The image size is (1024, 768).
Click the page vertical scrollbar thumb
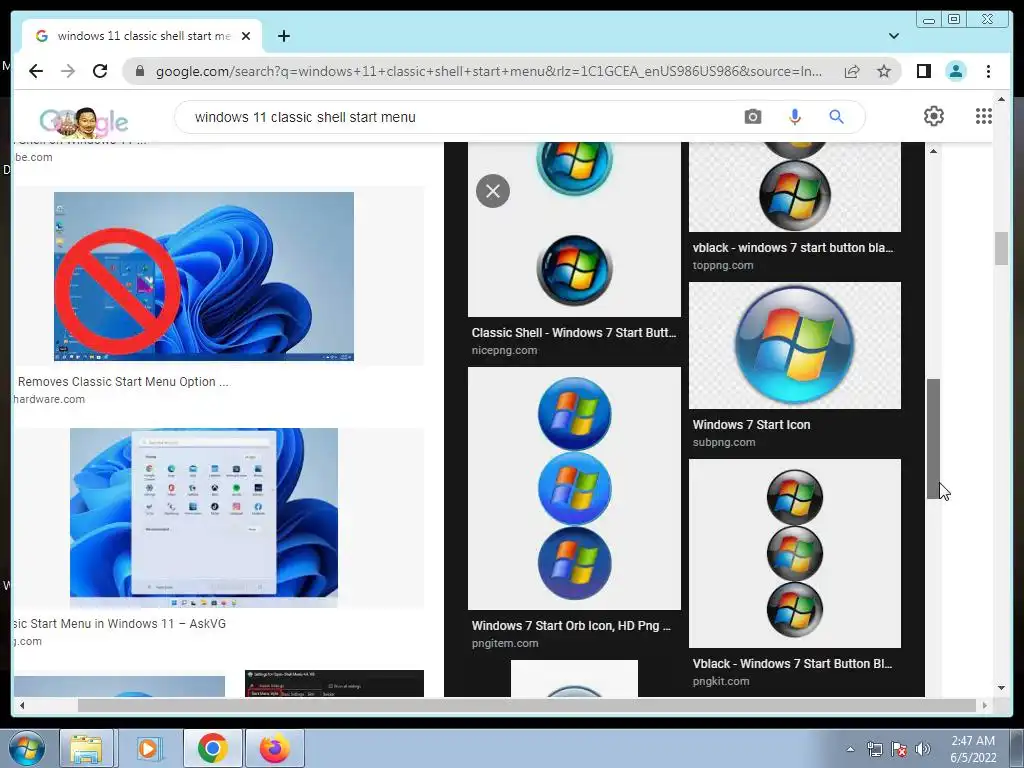(x=1001, y=249)
